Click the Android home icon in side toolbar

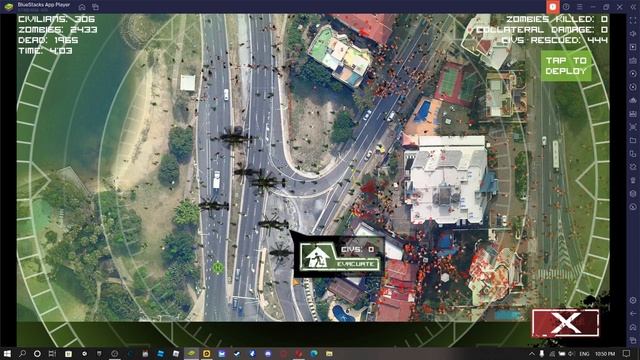633,327
